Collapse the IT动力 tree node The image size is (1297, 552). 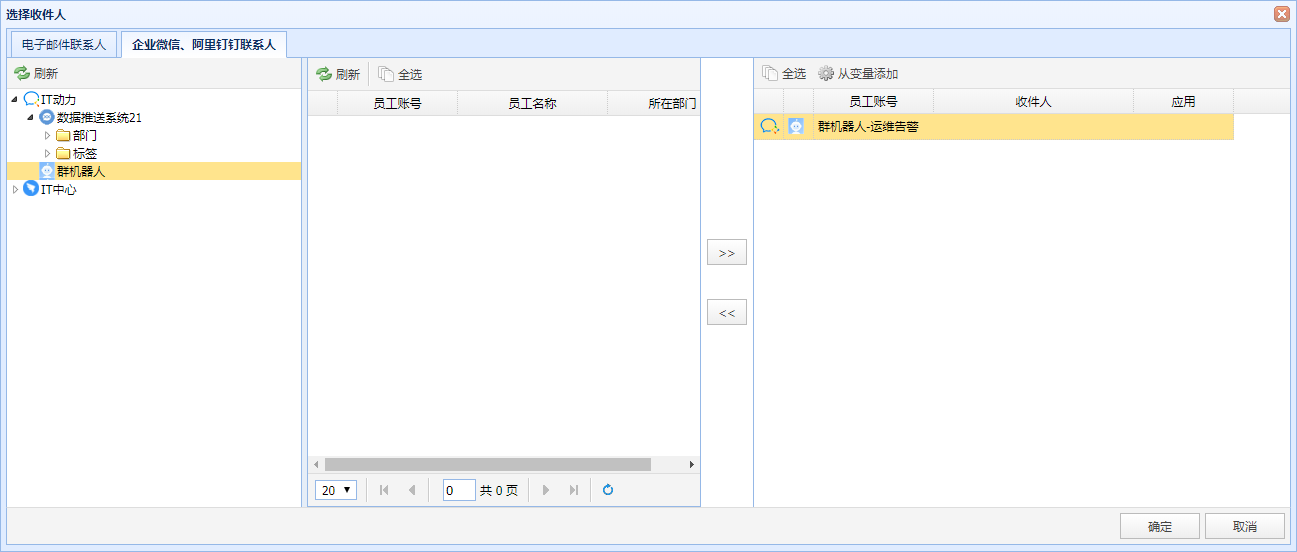14,100
